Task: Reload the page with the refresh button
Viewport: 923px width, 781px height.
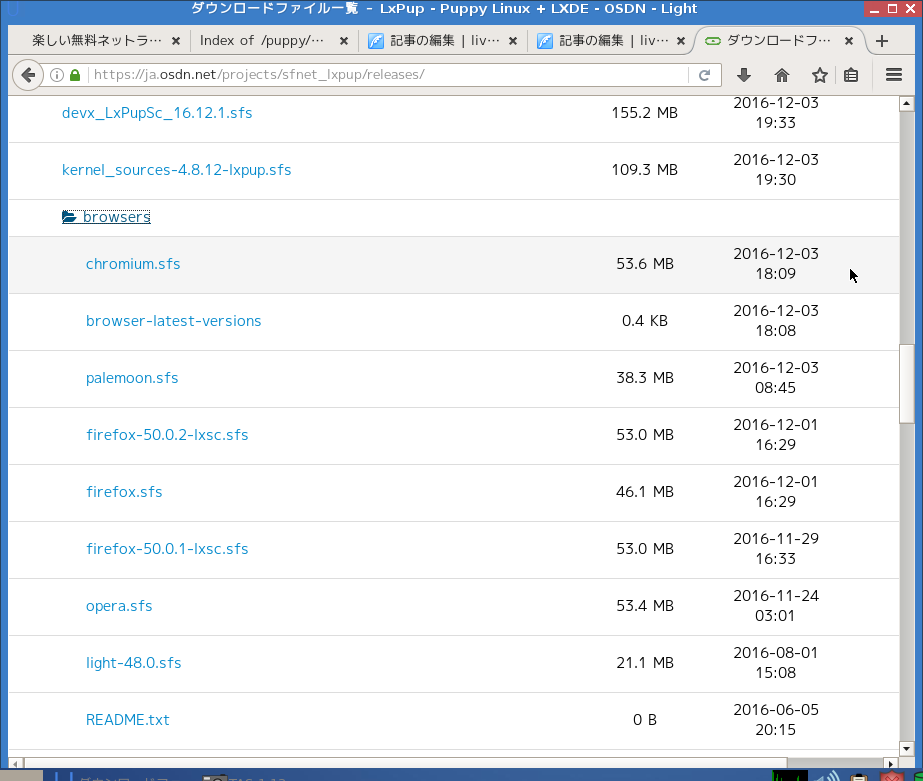Action: [705, 75]
